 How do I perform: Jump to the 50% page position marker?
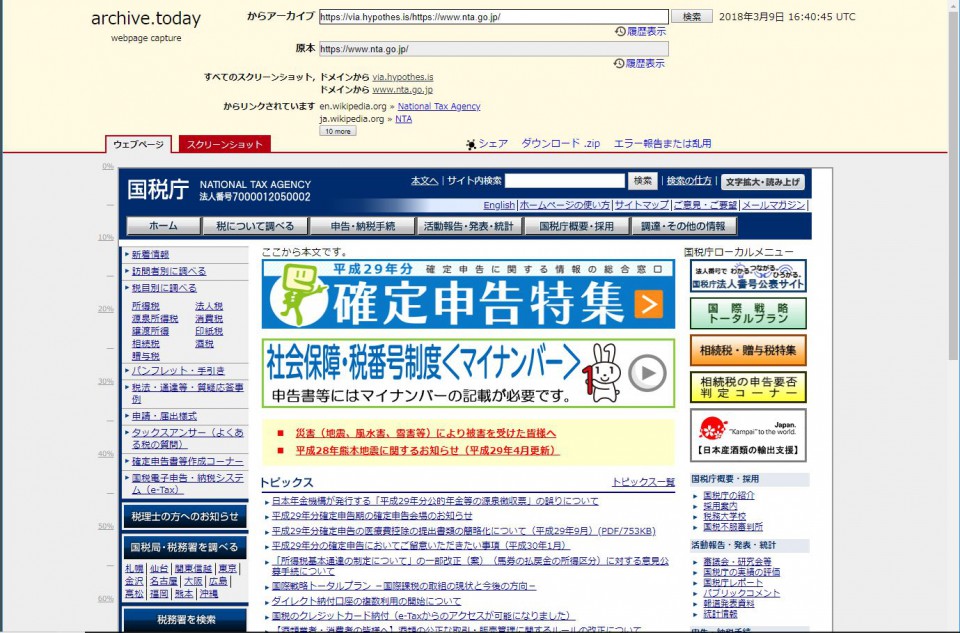coord(105,526)
